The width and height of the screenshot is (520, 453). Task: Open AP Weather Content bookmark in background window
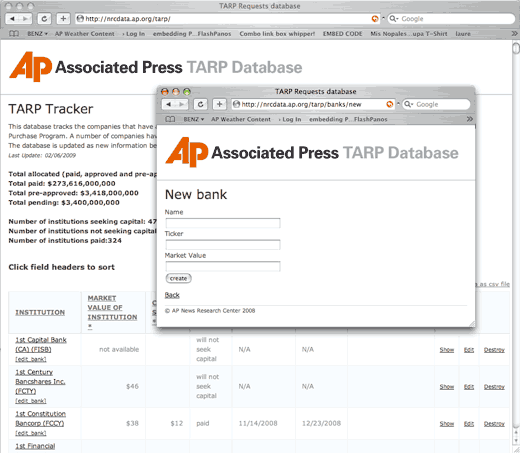[x=85, y=34]
